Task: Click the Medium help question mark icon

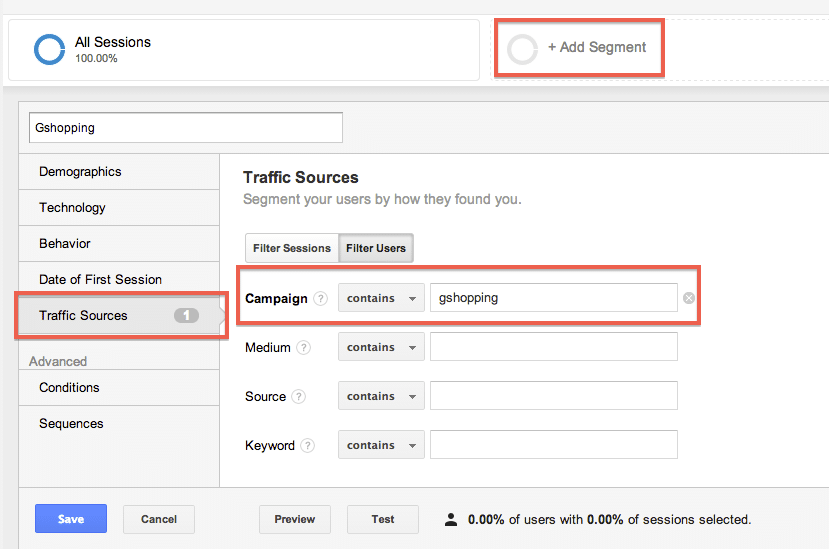Action: 303,347
